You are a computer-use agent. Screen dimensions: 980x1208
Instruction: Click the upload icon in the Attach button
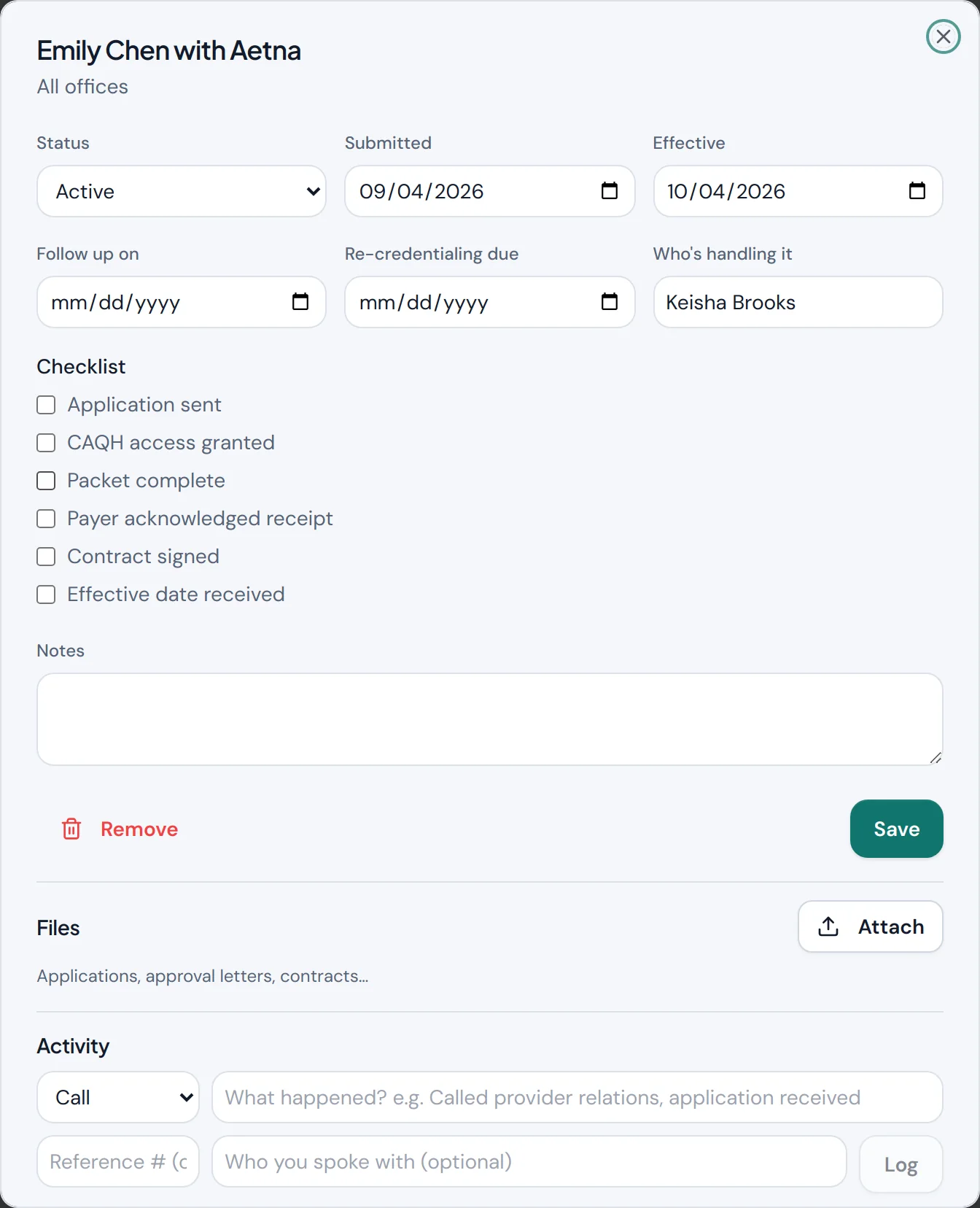tap(828, 926)
